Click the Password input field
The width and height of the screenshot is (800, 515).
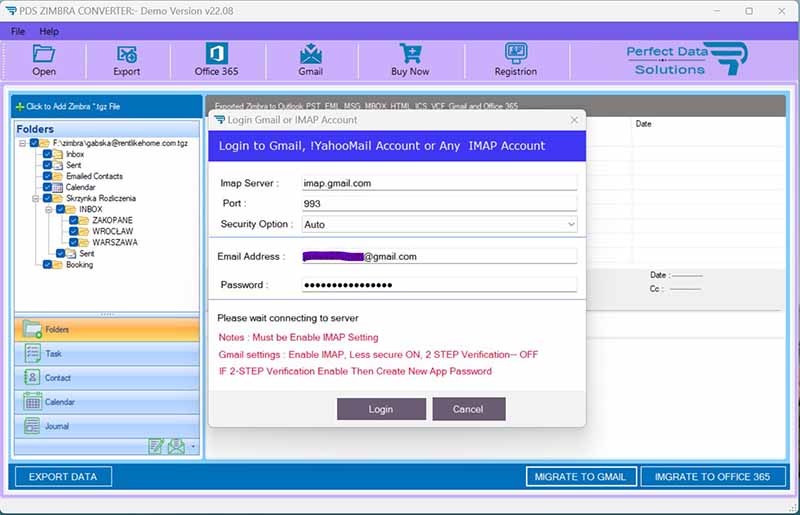(x=439, y=285)
